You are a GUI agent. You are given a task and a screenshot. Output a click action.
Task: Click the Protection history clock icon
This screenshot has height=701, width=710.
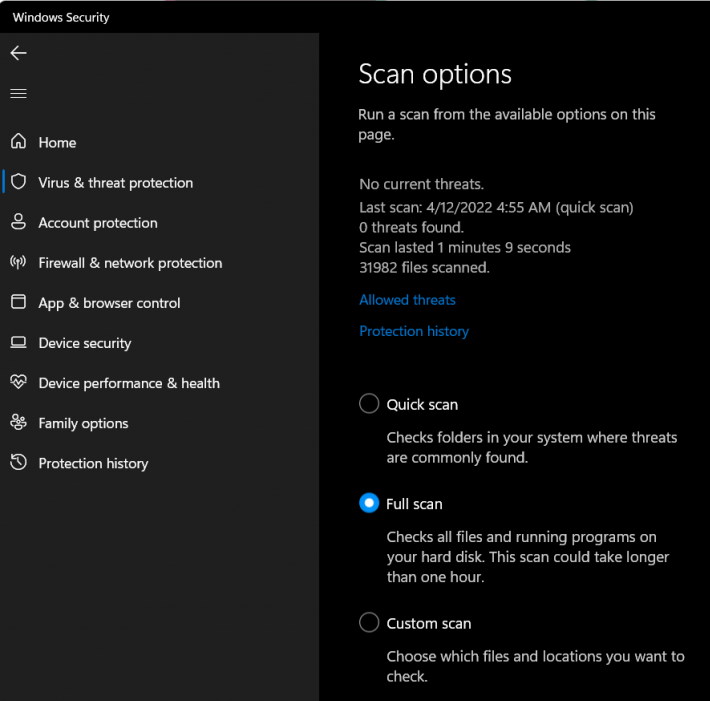19,462
